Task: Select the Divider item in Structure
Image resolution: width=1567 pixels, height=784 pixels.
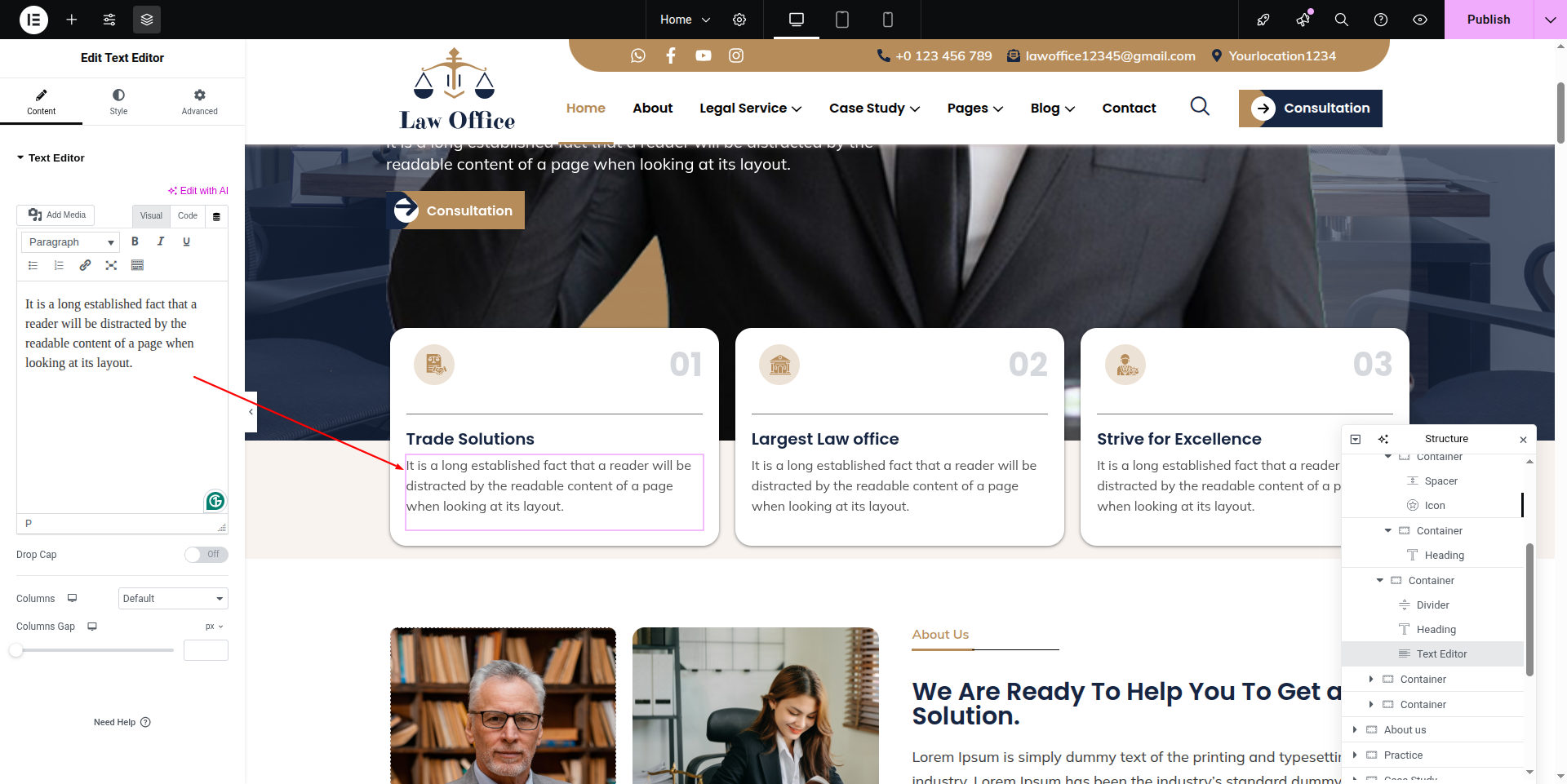Action: pos(1433,605)
